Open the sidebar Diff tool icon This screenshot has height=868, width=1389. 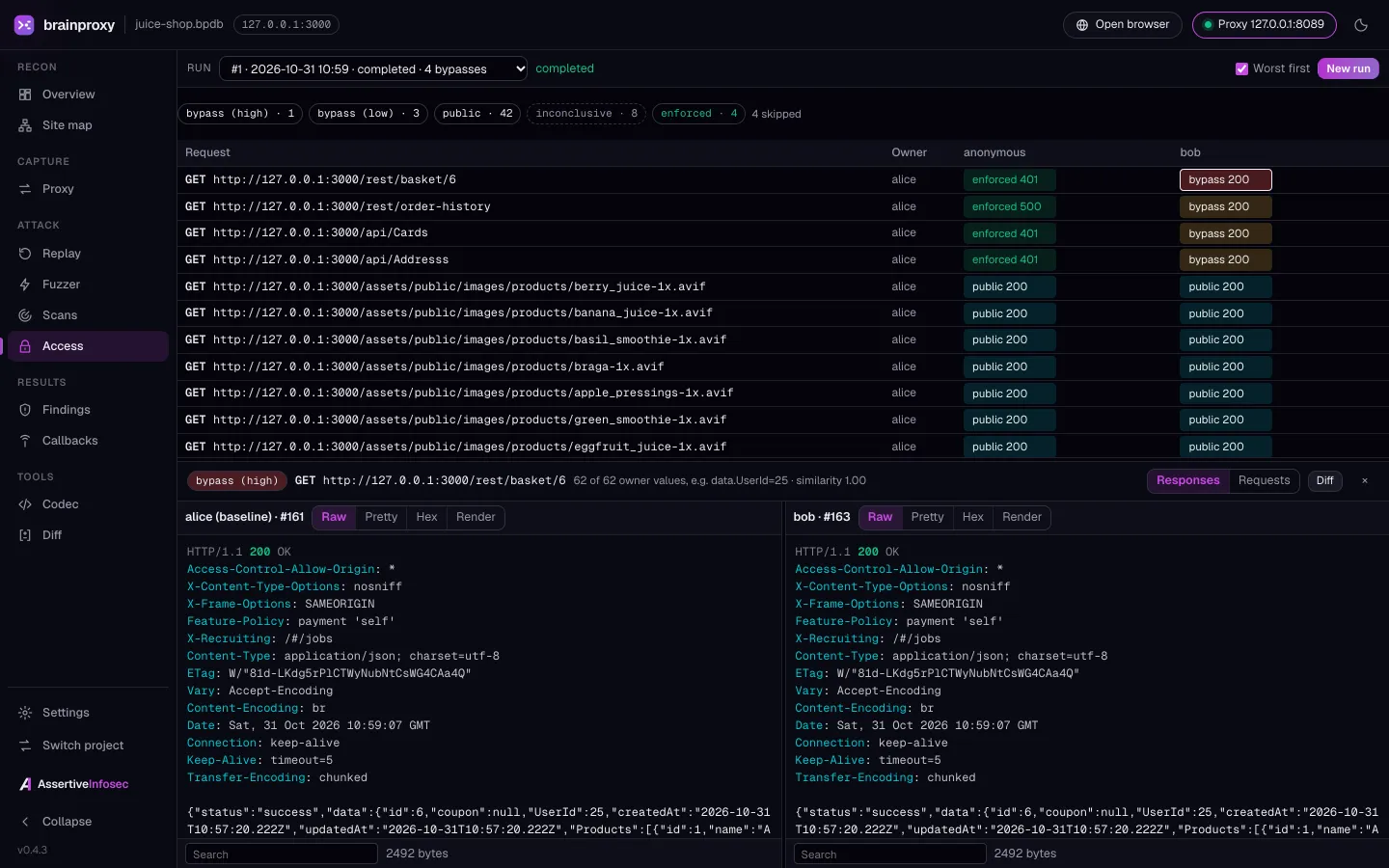(x=25, y=535)
